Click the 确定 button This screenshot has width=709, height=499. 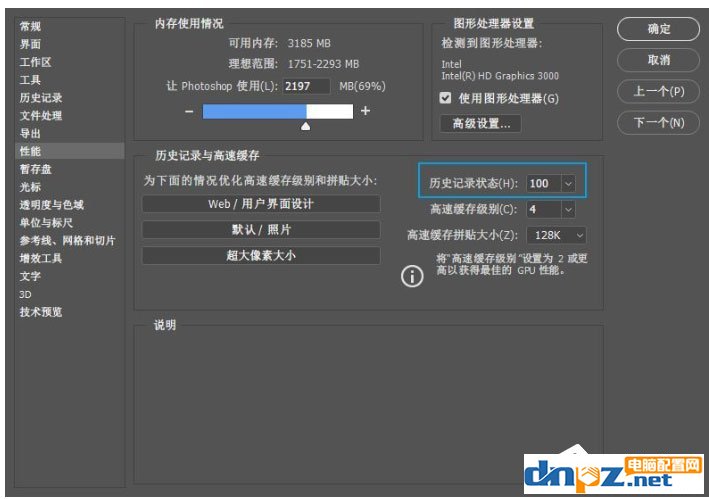[658, 29]
